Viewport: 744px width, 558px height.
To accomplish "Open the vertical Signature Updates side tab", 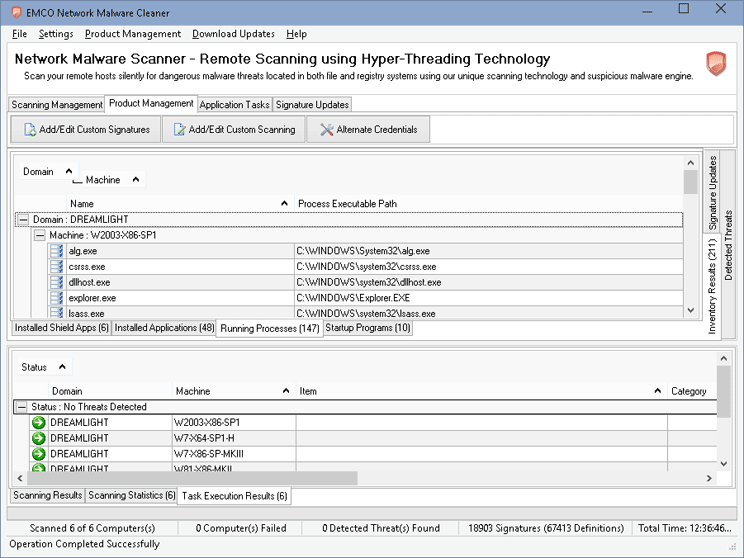I will [712, 192].
